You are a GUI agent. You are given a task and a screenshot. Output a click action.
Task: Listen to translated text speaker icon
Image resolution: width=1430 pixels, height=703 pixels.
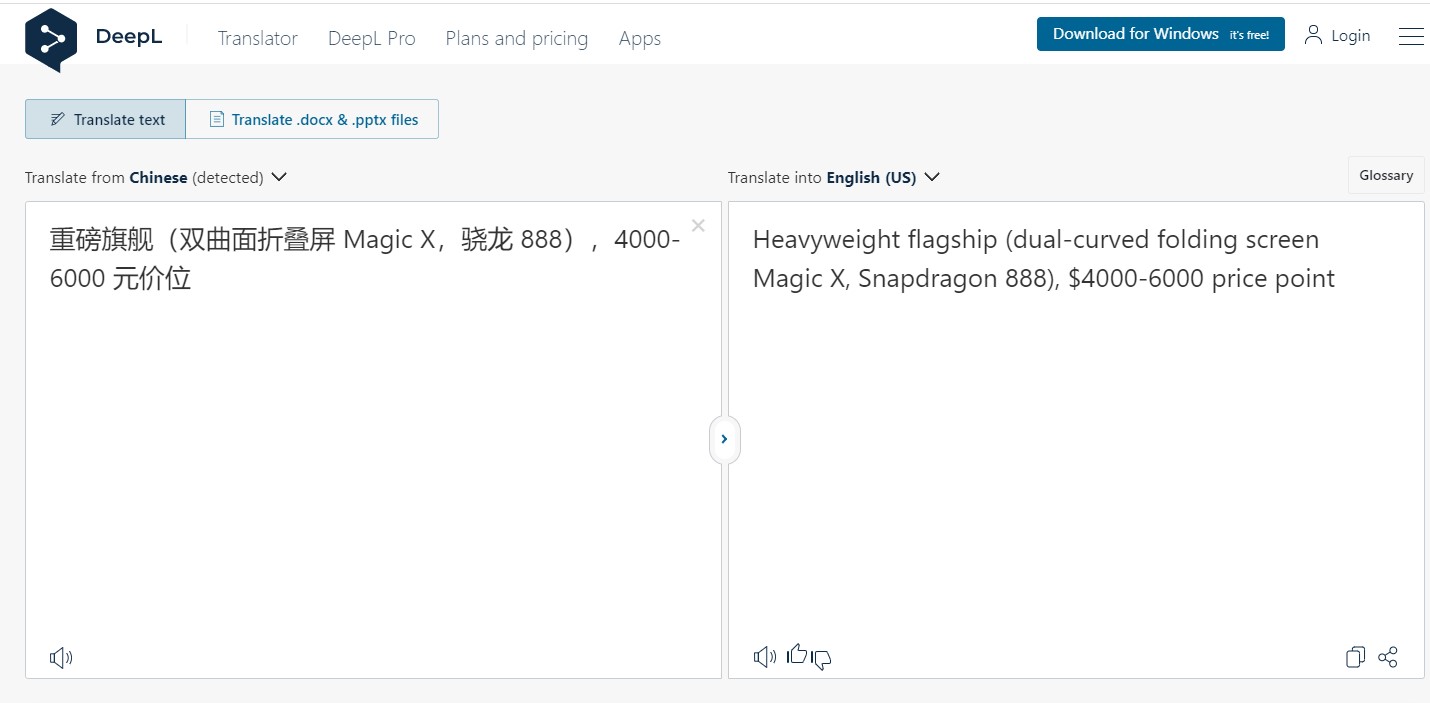[764, 657]
